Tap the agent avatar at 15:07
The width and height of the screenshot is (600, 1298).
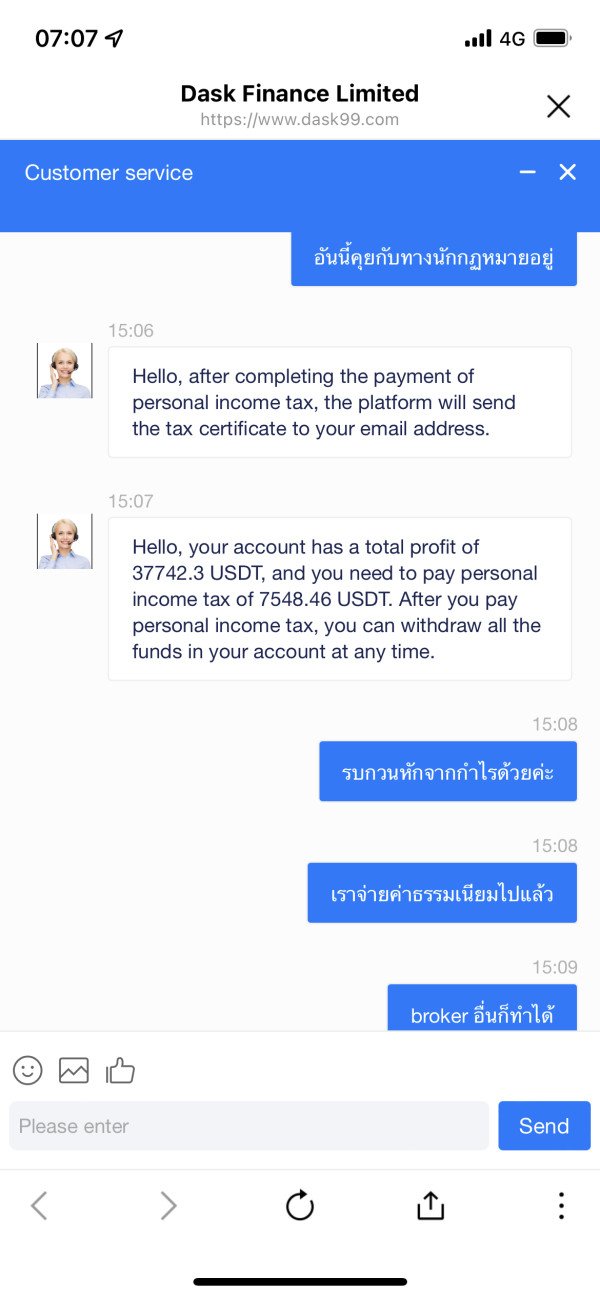click(x=65, y=542)
